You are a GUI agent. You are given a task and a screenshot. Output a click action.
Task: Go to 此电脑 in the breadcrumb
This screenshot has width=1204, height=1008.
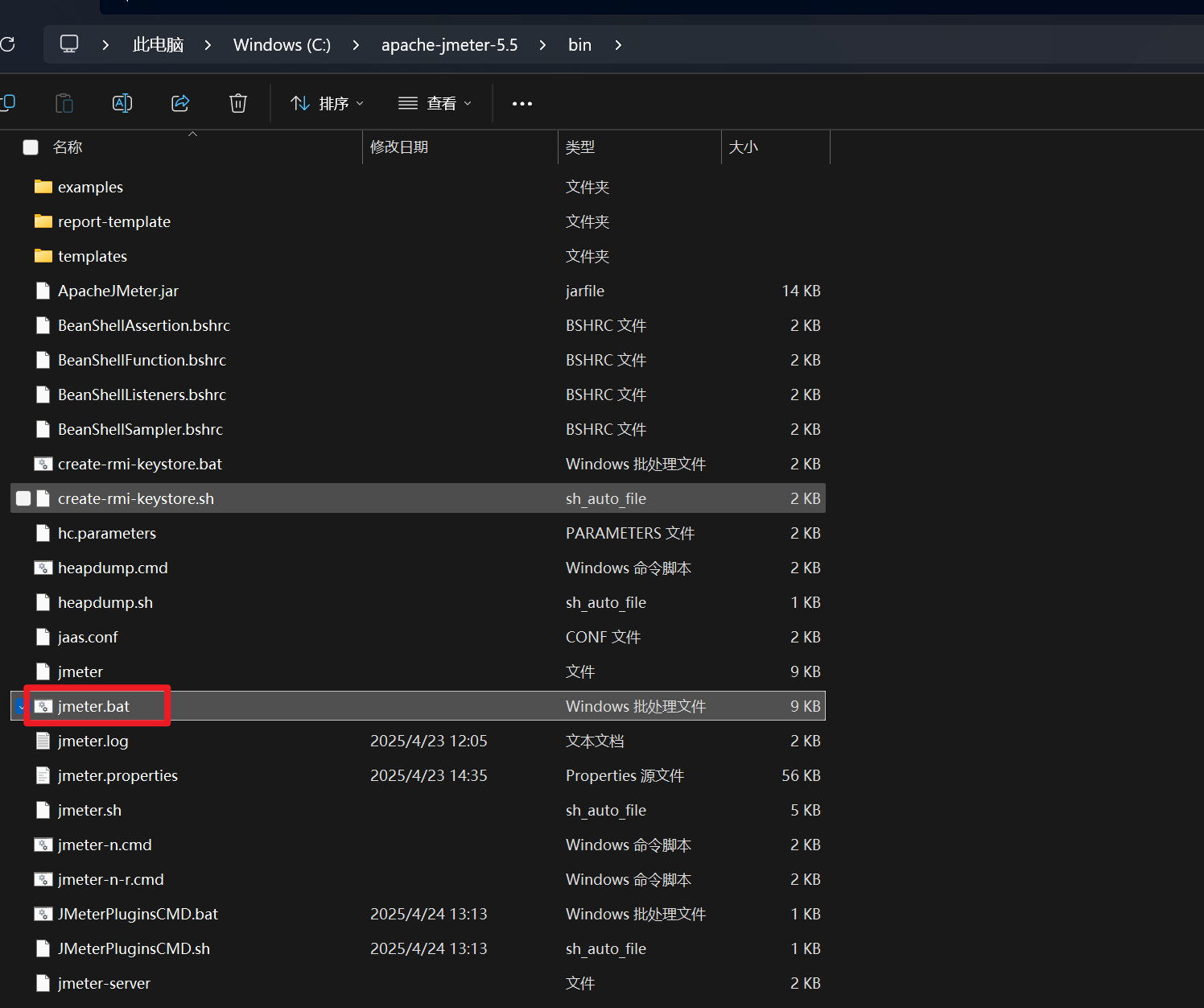[158, 44]
